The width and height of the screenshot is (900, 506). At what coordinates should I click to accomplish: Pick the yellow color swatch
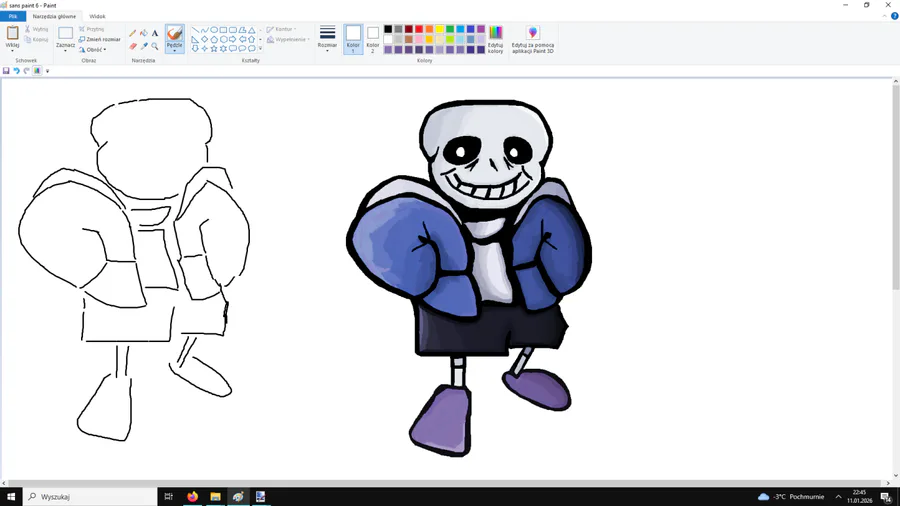[440, 29]
